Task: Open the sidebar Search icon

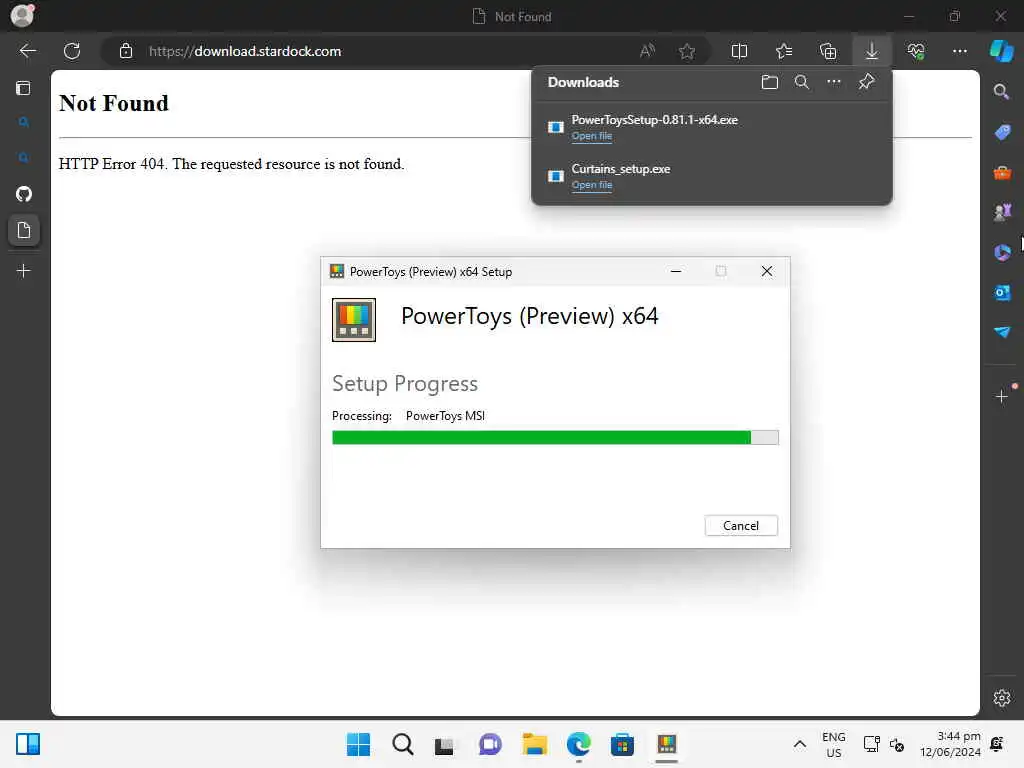Action: click(1002, 91)
